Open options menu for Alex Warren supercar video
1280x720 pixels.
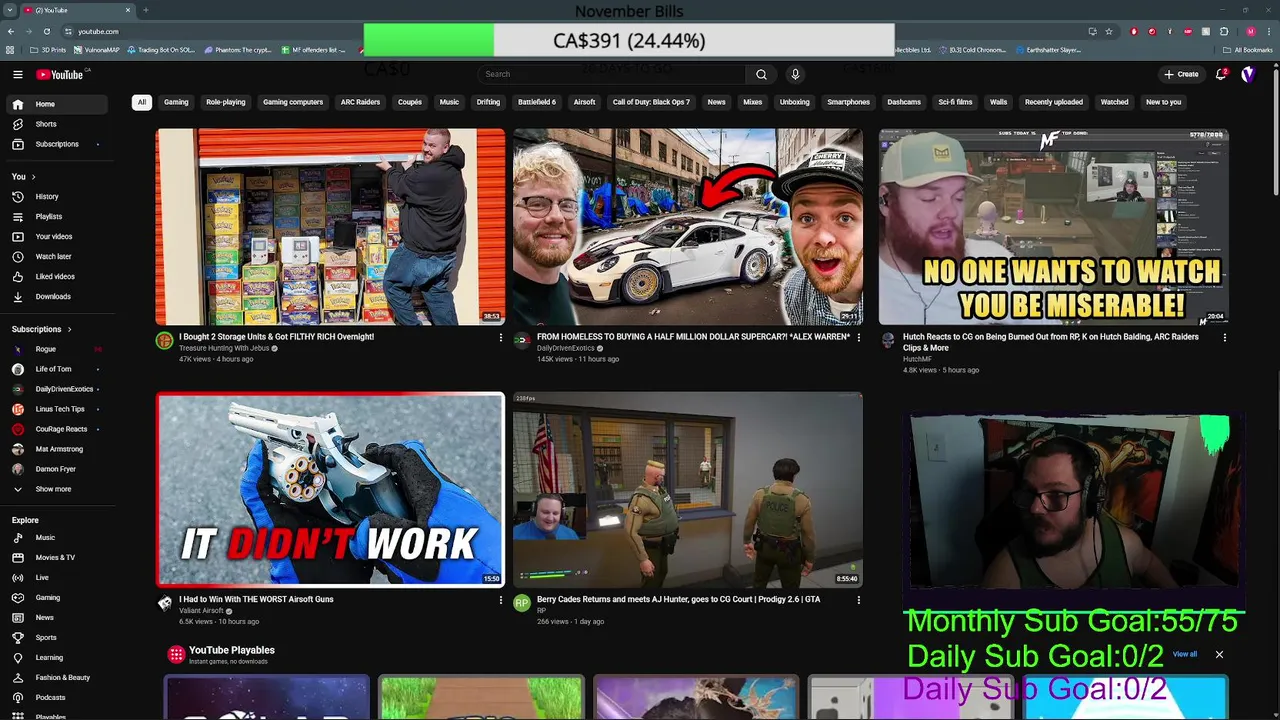[859, 338]
